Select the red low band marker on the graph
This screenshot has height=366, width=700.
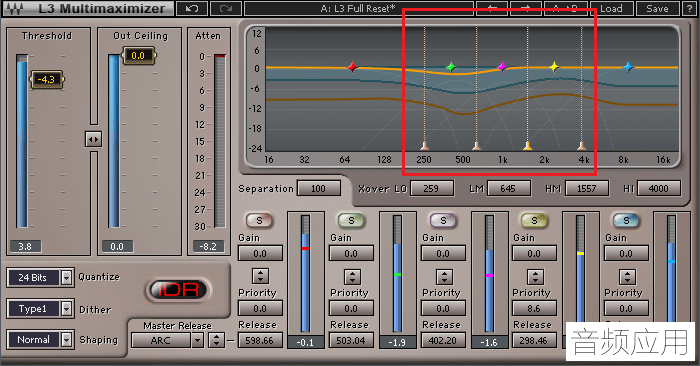click(x=352, y=67)
